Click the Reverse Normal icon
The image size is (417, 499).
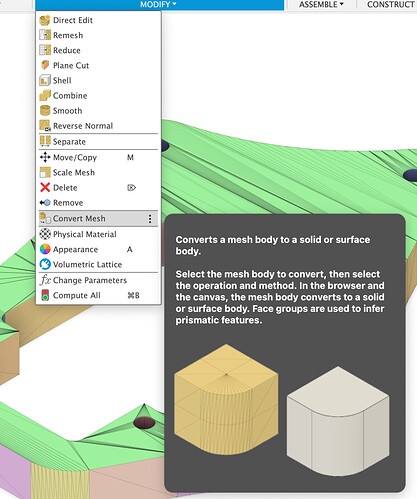45,126
